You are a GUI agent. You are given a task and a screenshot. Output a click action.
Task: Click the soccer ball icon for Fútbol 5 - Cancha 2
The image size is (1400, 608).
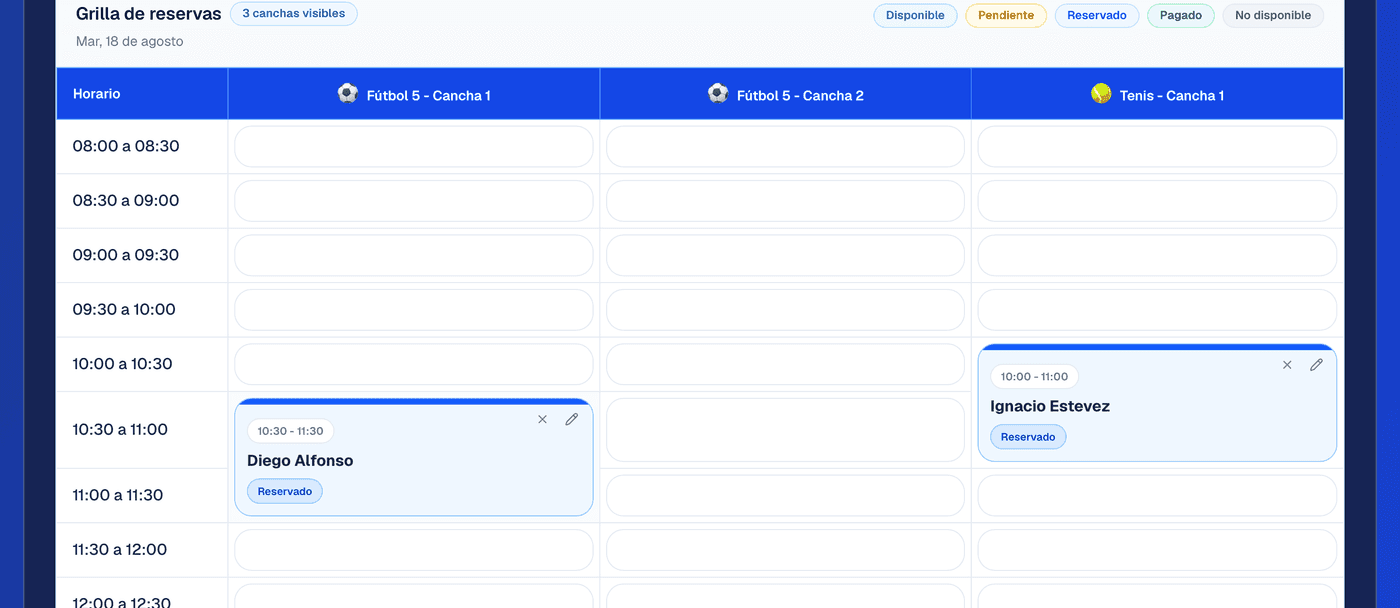point(718,94)
